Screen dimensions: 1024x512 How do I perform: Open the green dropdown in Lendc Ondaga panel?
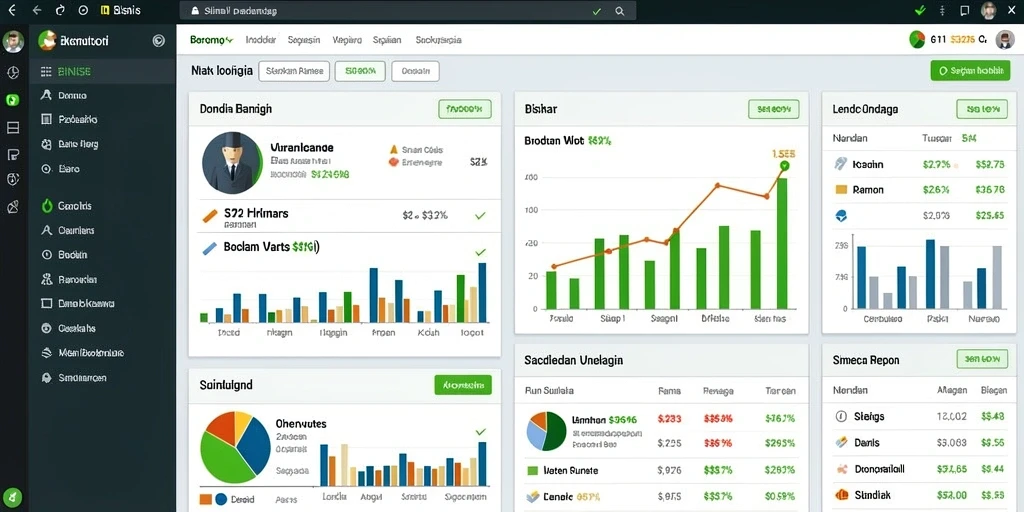click(x=982, y=109)
